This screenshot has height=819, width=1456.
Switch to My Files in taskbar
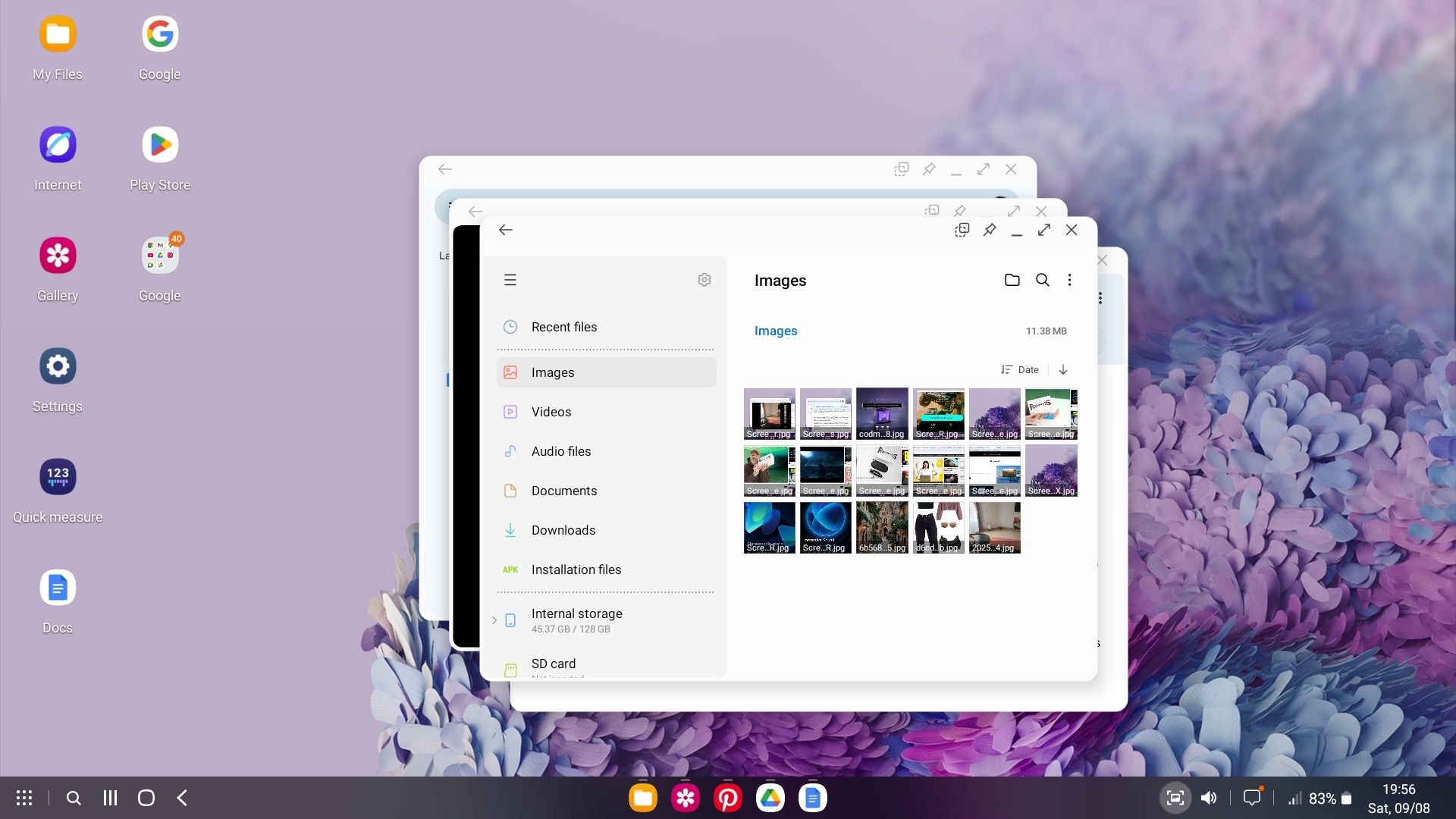[x=643, y=798]
